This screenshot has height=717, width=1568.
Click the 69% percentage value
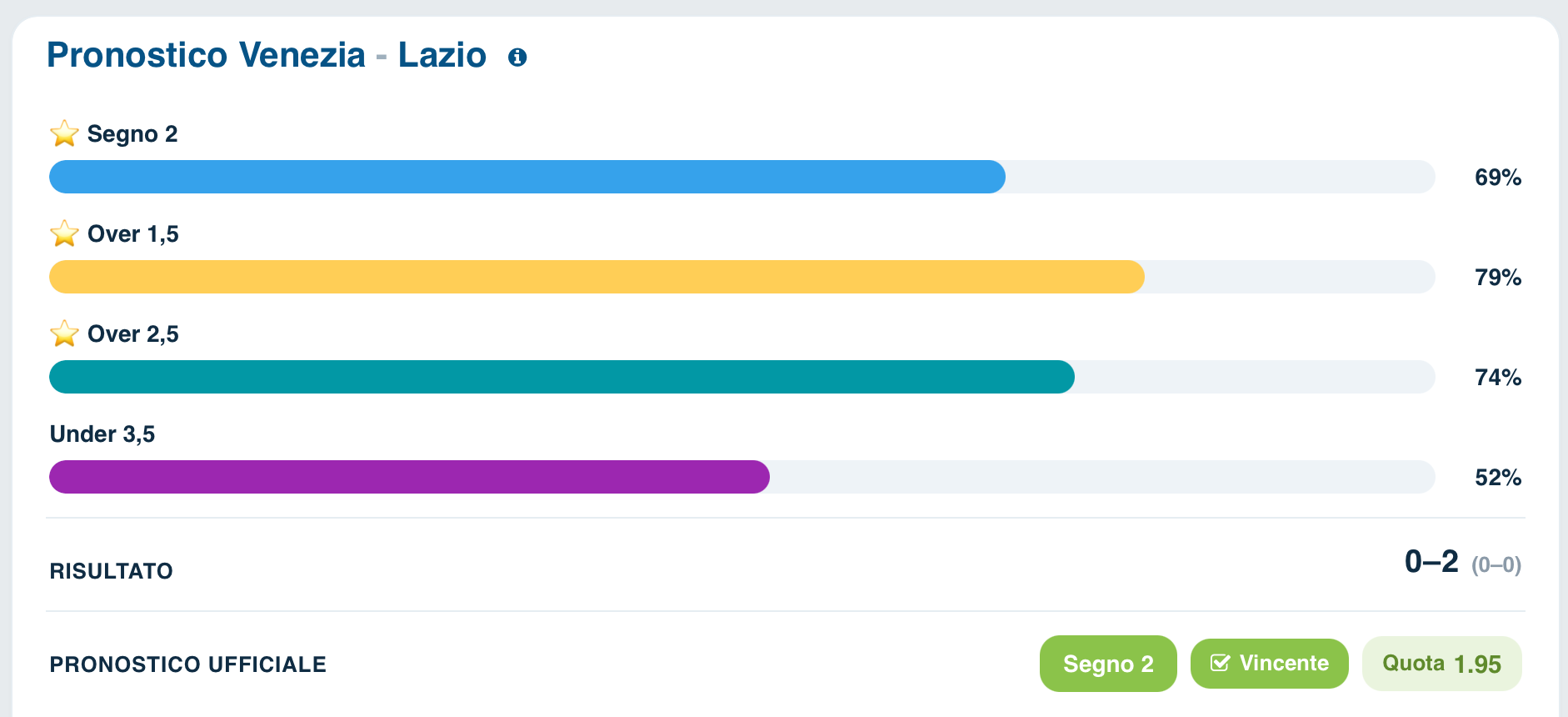[x=1498, y=177]
